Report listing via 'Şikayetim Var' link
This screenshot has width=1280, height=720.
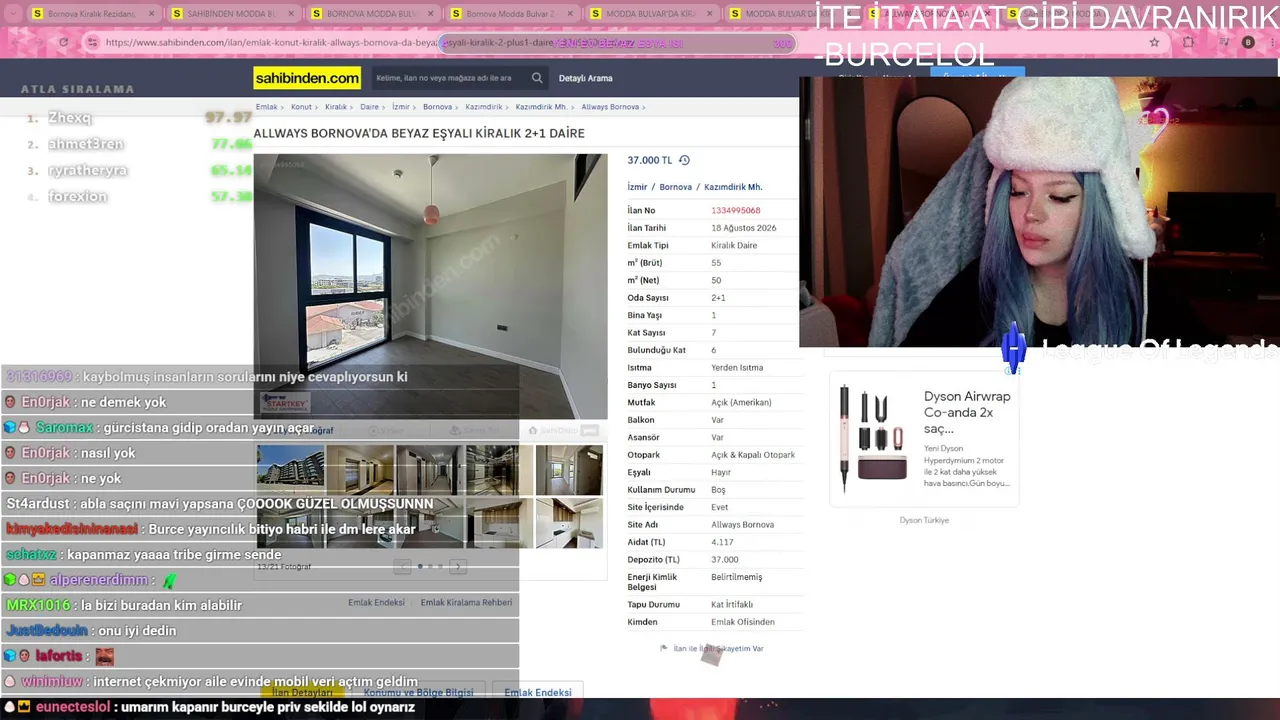click(x=718, y=649)
